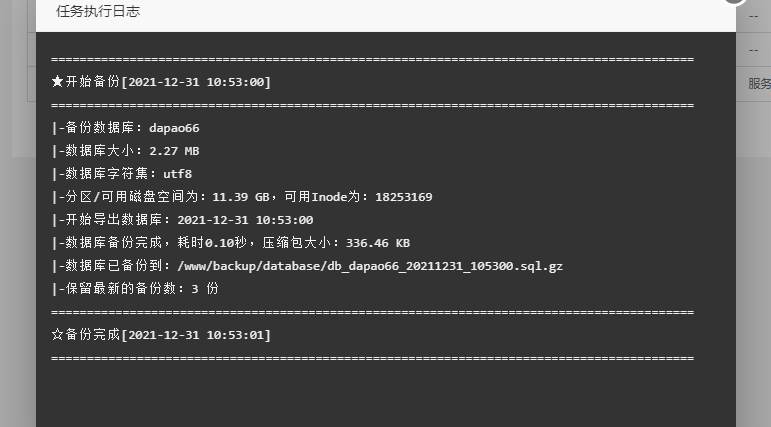Click the 备份完成 finish timestamp line

(x=161, y=335)
